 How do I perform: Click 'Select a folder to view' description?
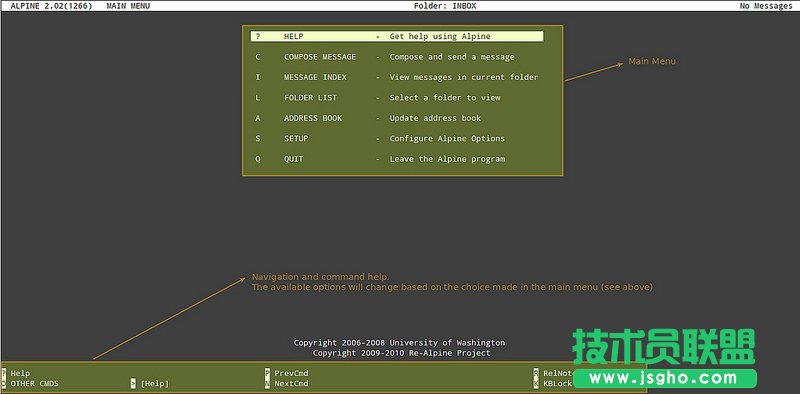click(x=445, y=97)
